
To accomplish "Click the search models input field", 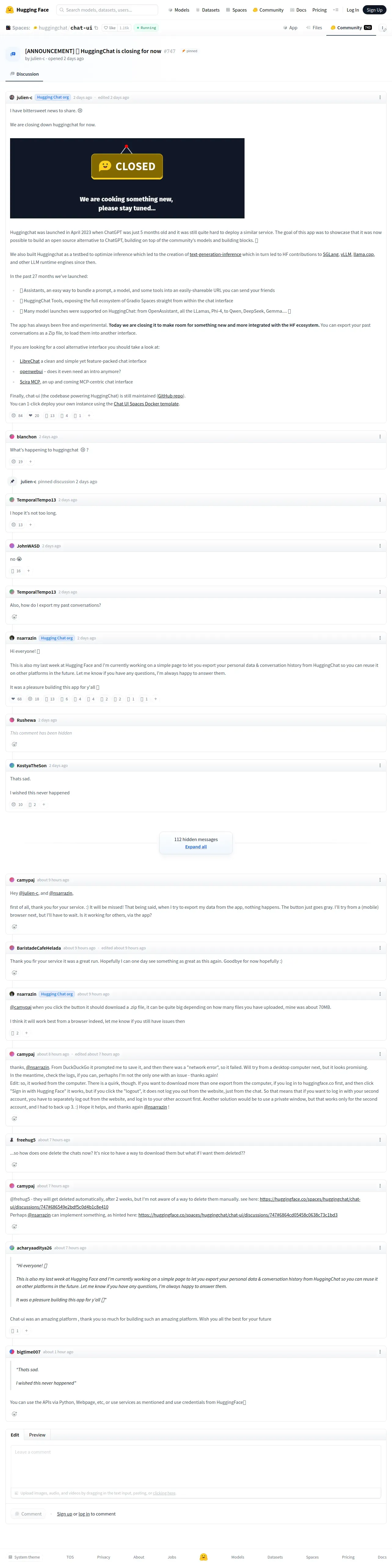I will [107, 10].
